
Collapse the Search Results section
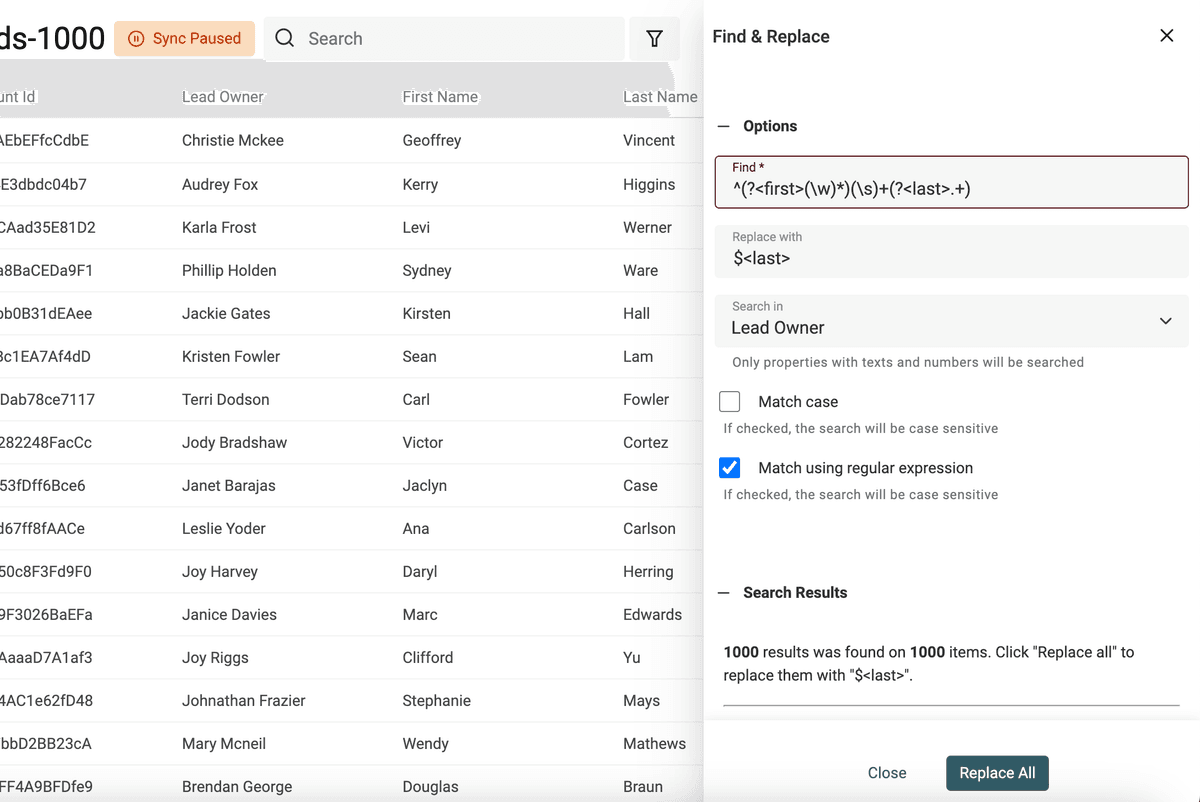click(x=724, y=592)
